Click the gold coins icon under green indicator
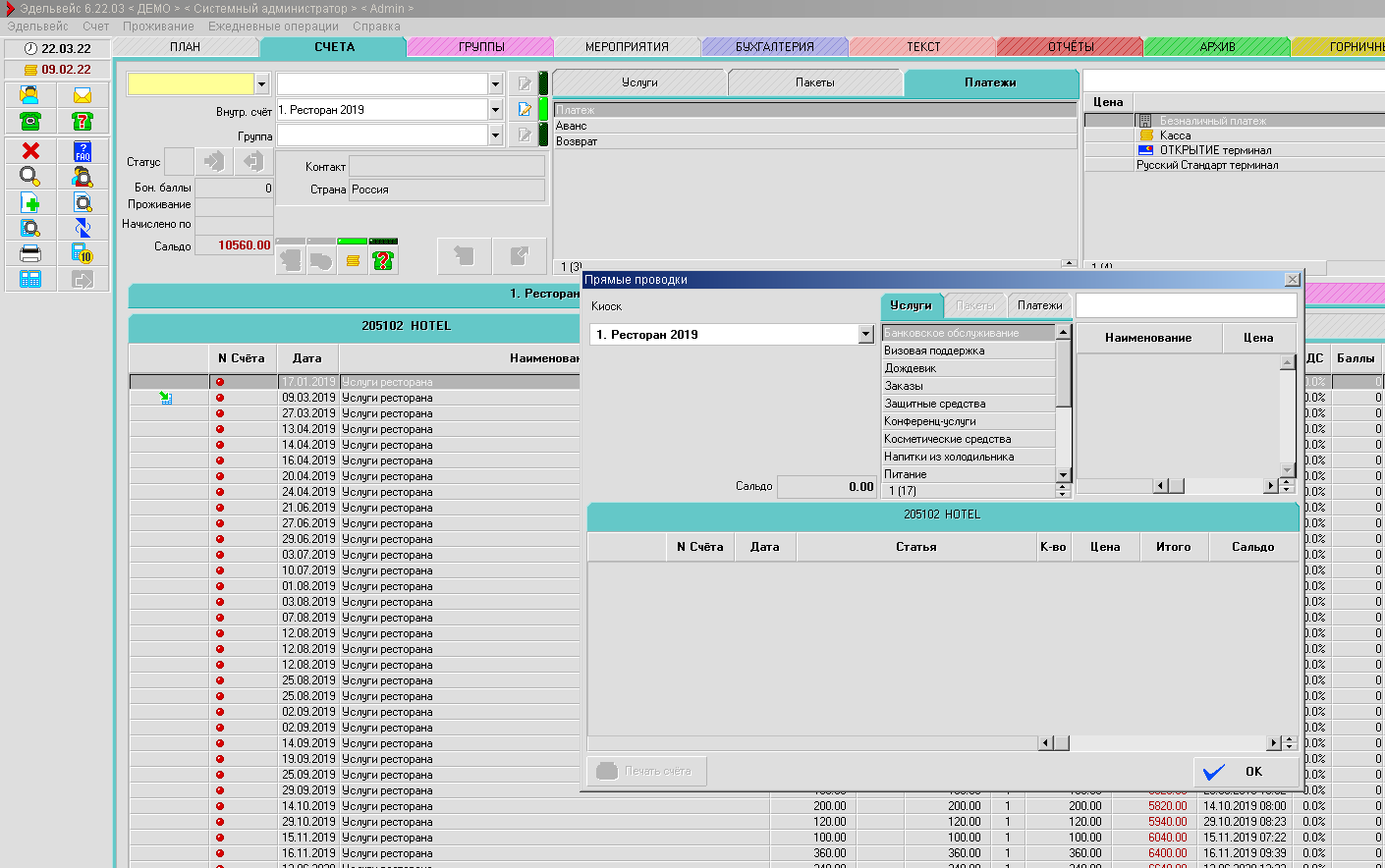Viewport: 1385px width, 868px height. pyautogui.click(x=353, y=260)
